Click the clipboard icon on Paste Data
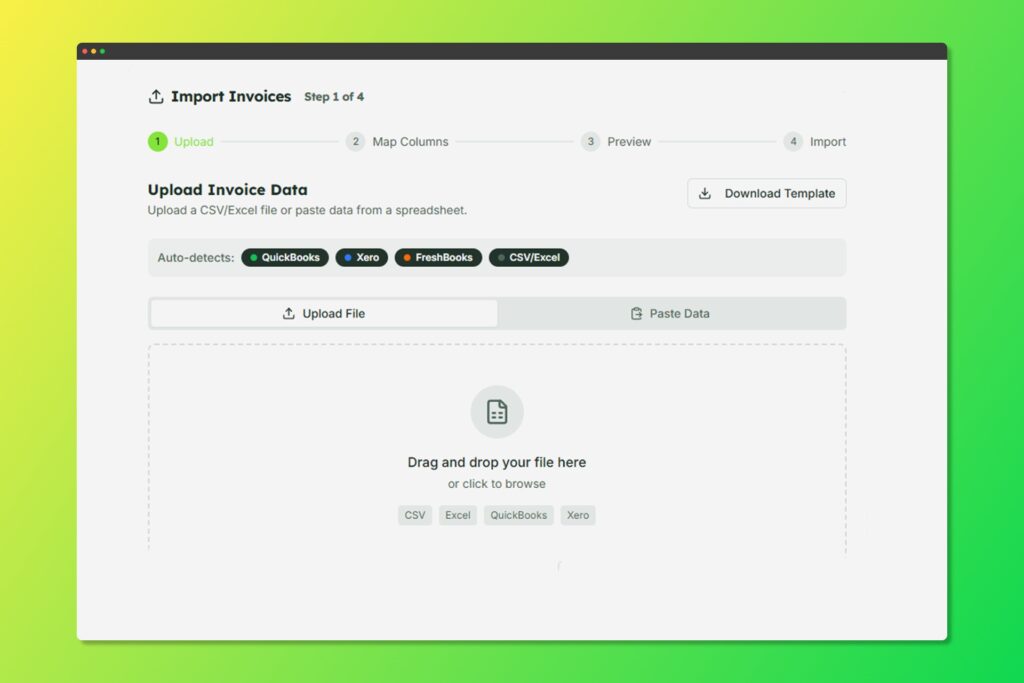 tap(636, 314)
